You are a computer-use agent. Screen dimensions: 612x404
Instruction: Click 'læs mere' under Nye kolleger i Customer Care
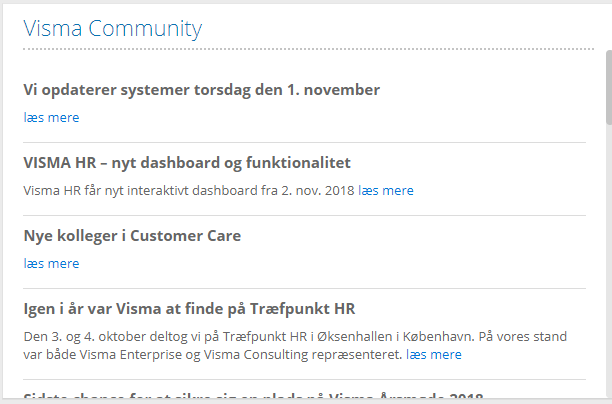(x=51, y=263)
